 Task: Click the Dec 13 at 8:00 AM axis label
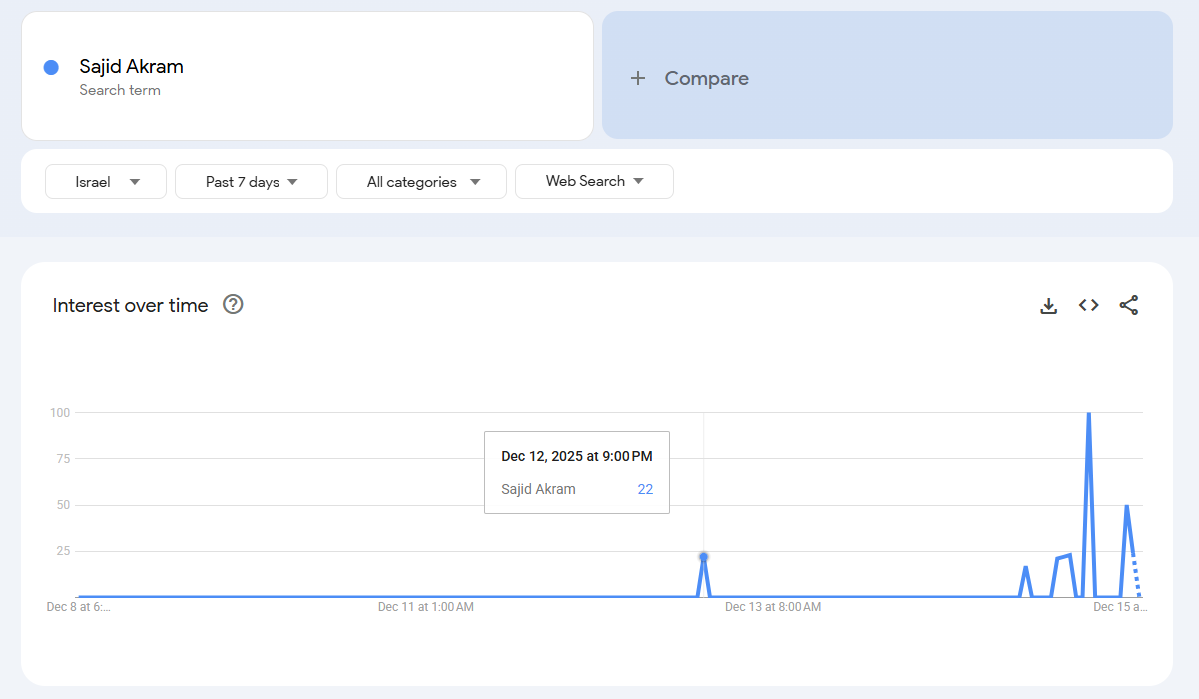pos(772,607)
